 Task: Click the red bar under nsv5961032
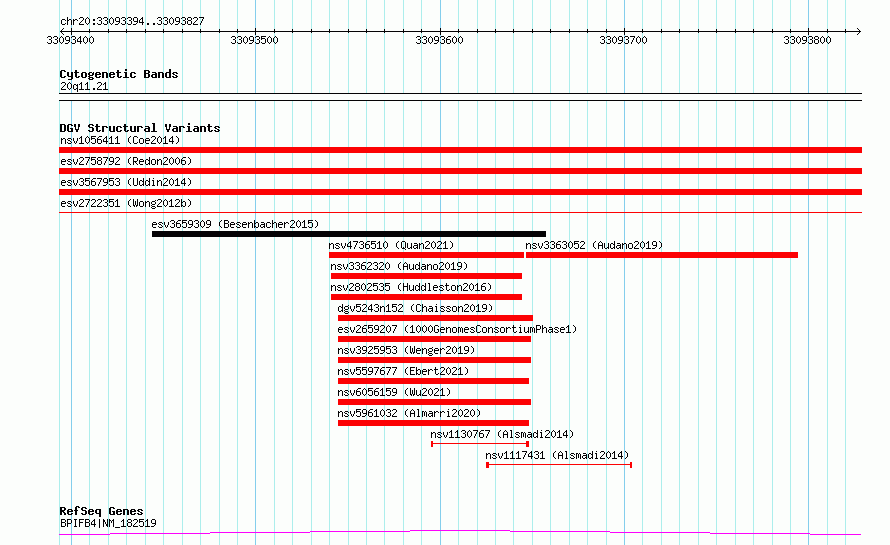[434, 423]
